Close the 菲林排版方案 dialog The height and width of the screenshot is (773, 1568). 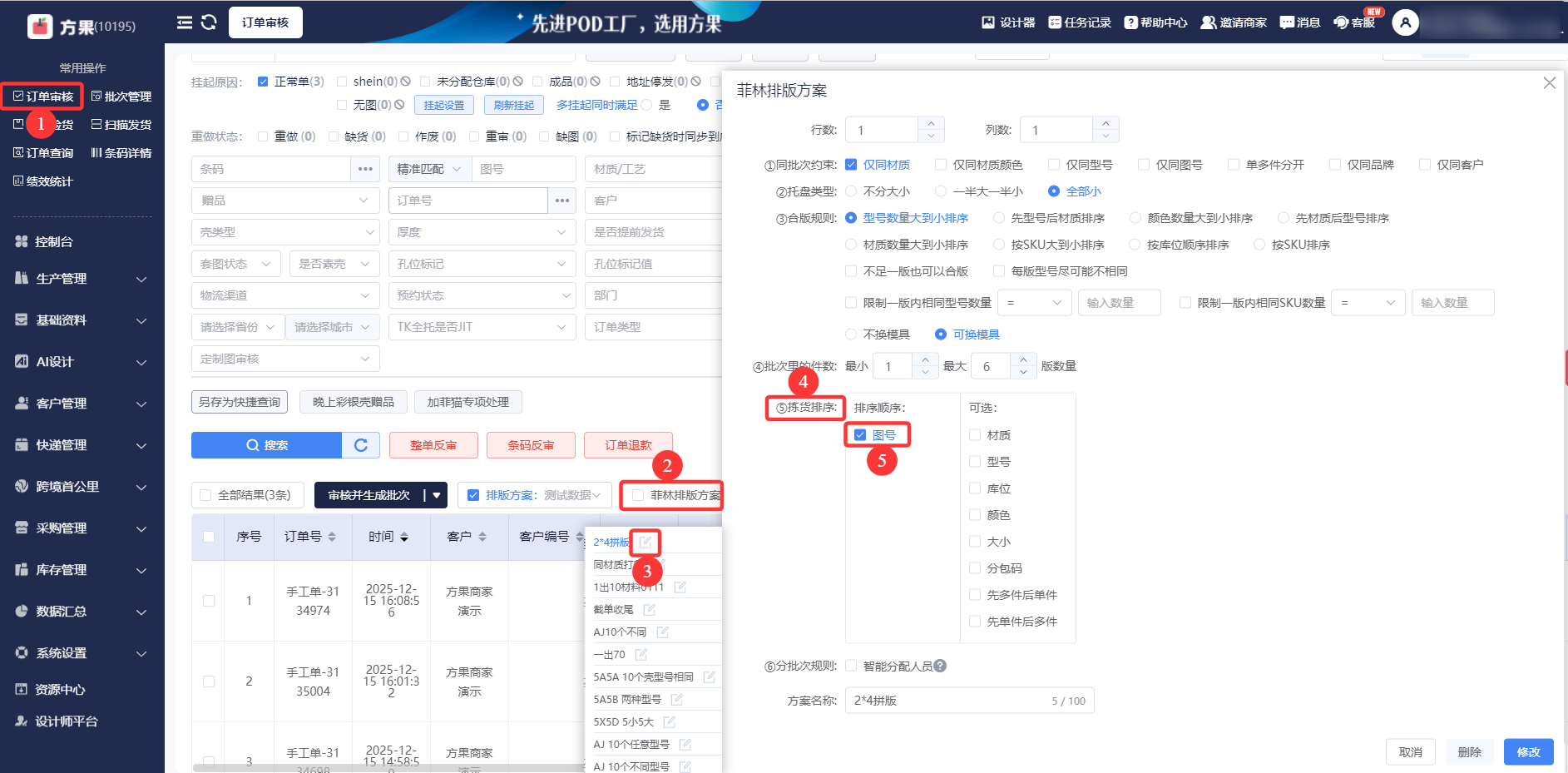pyautogui.click(x=1549, y=83)
